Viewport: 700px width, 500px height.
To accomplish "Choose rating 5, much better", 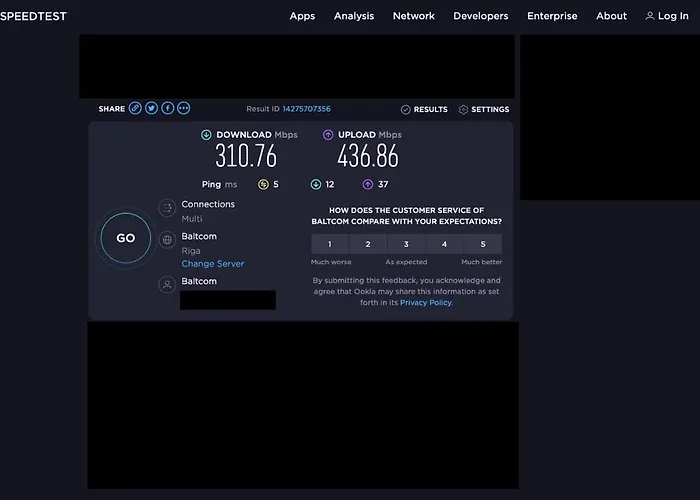I will click(483, 244).
